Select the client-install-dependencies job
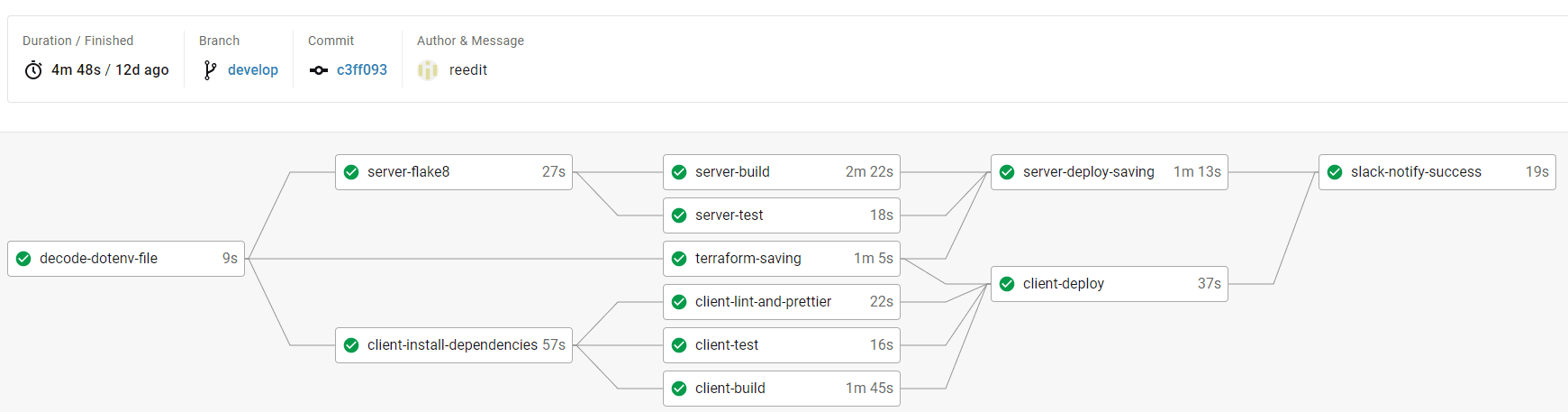Viewport: 1568px width, 412px height. click(x=453, y=345)
